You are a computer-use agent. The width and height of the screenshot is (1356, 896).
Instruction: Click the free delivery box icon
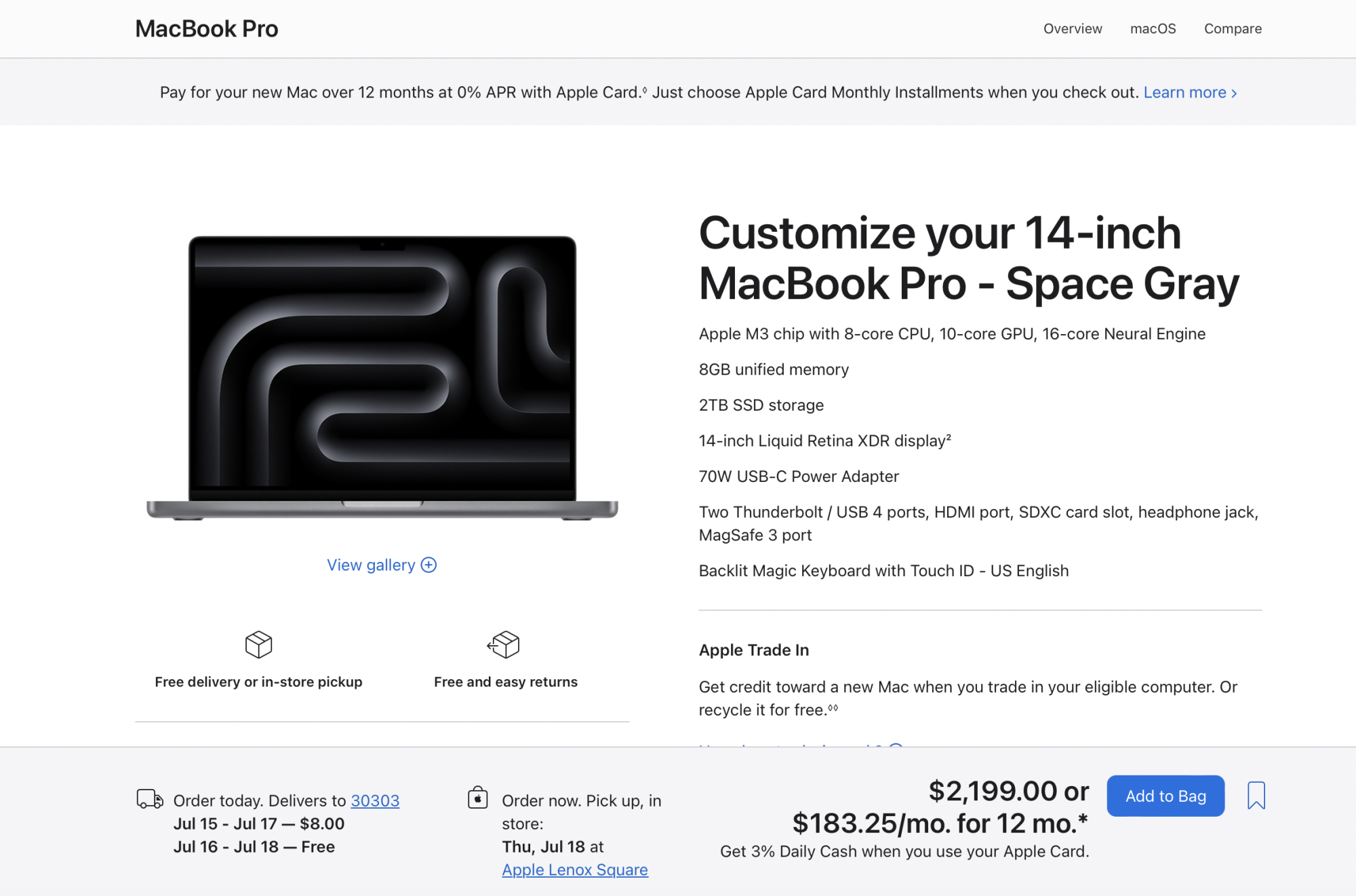pyautogui.click(x=258, y=645)
